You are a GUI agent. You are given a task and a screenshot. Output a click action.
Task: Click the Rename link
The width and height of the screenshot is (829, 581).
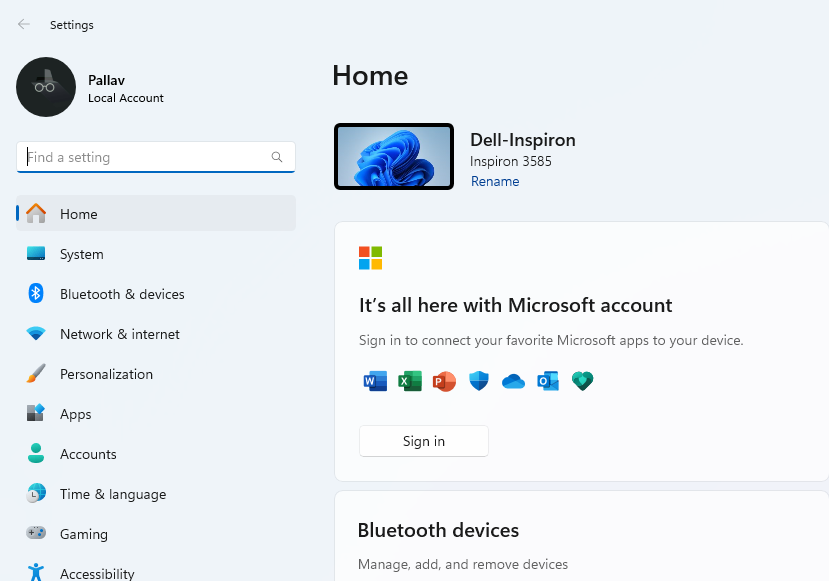[495, 181]
